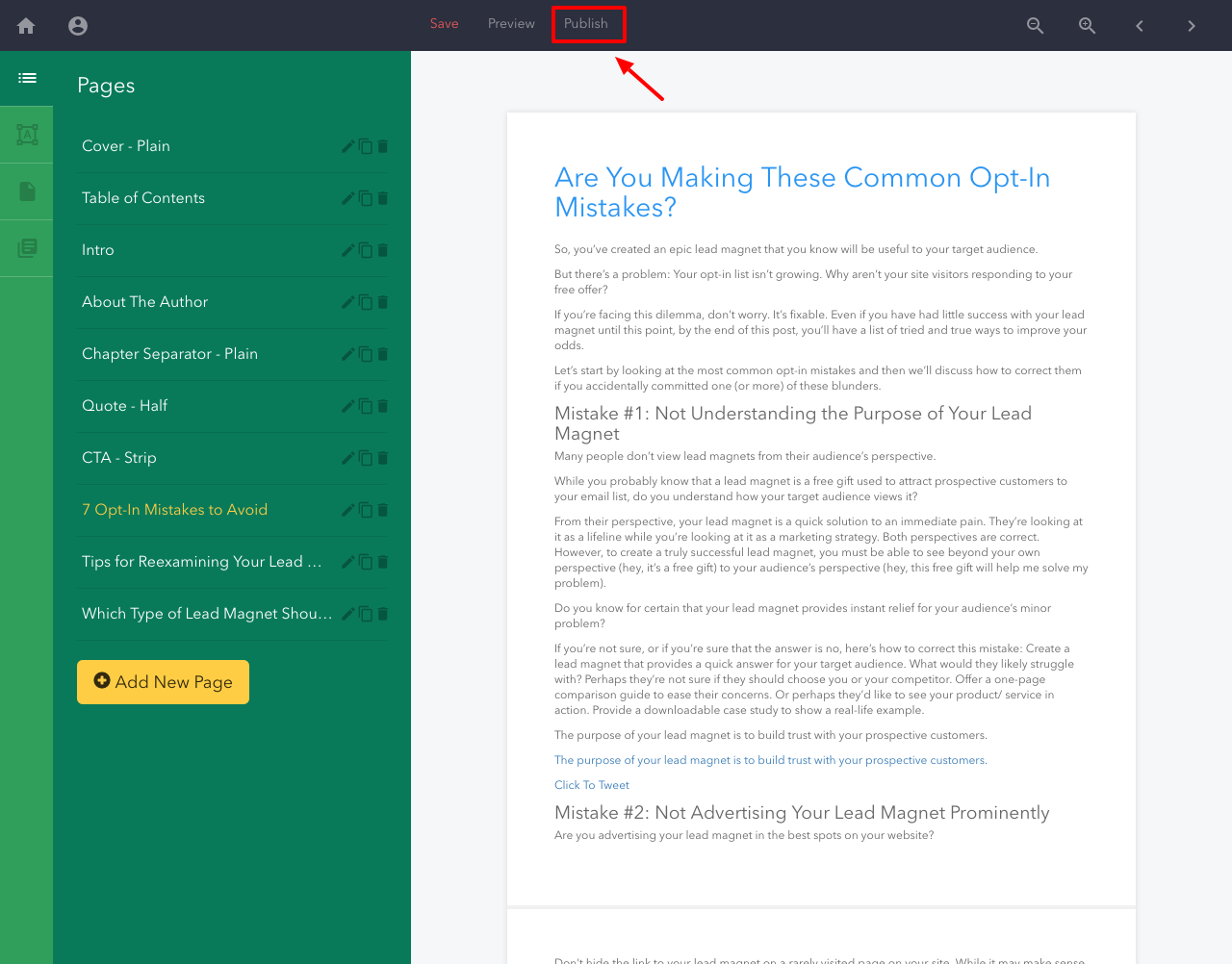
Task: Duplicate the CTA - Strip page
Action: coord(366,458)
